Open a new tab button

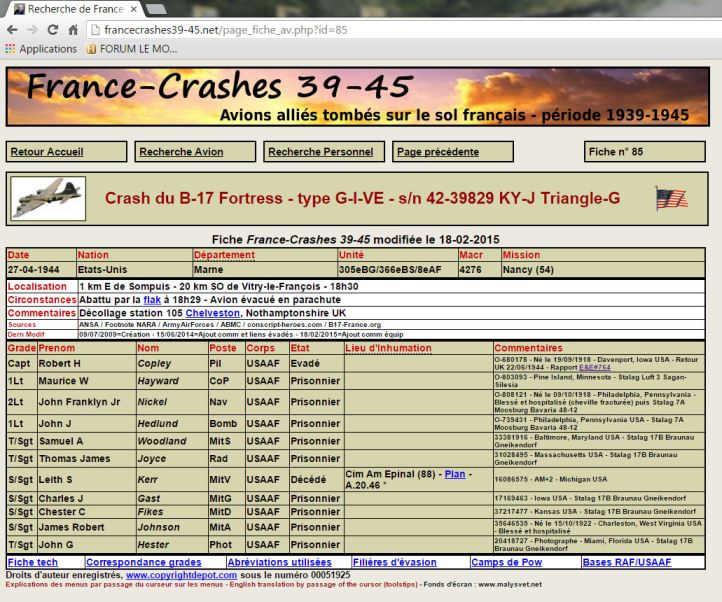tap(156, 9)
